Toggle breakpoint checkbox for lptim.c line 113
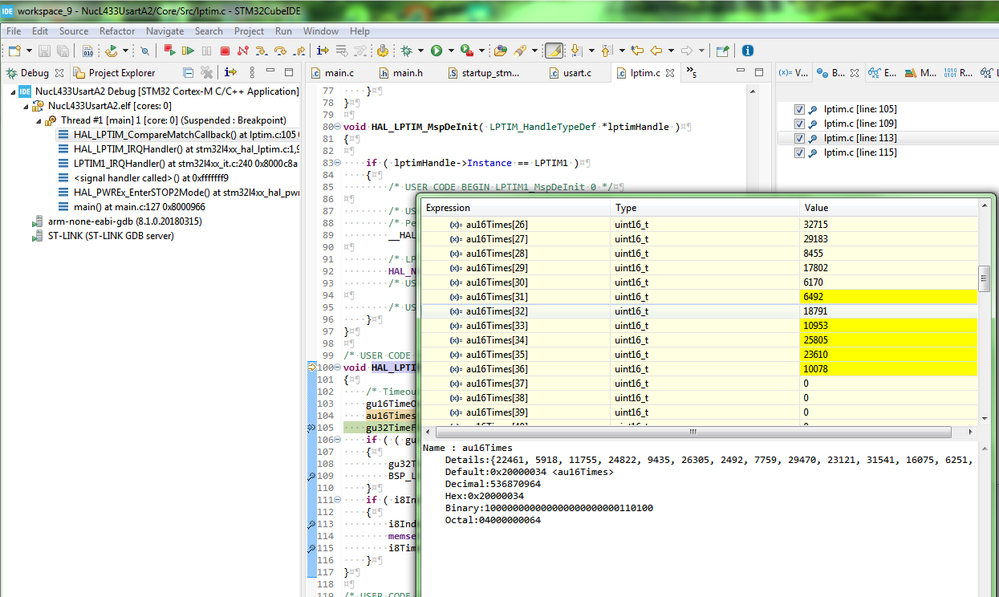999x597 pixels. pyautogui.click(x=800, y=138)
